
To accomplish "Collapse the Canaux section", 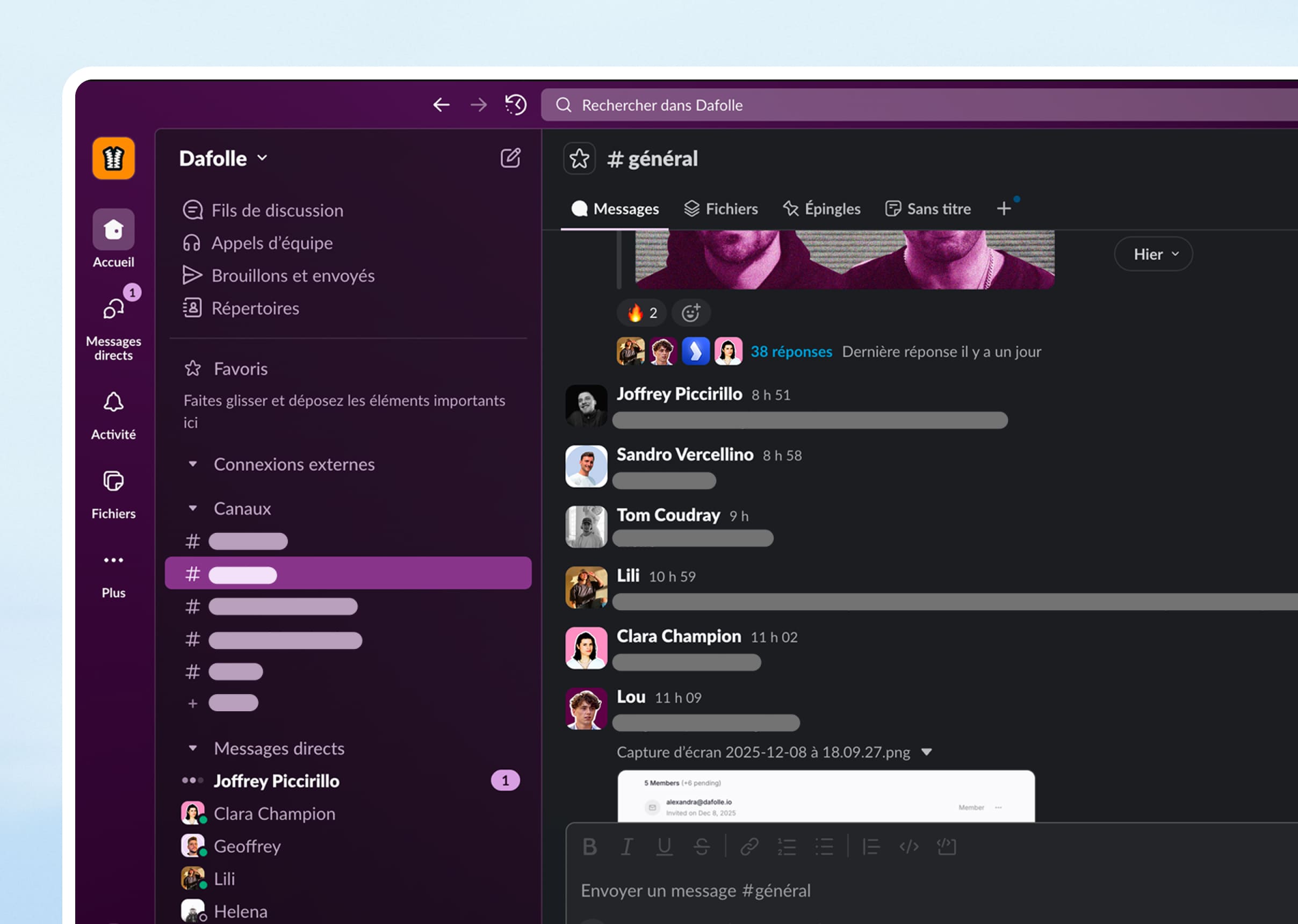I will [x=193, y=508].
